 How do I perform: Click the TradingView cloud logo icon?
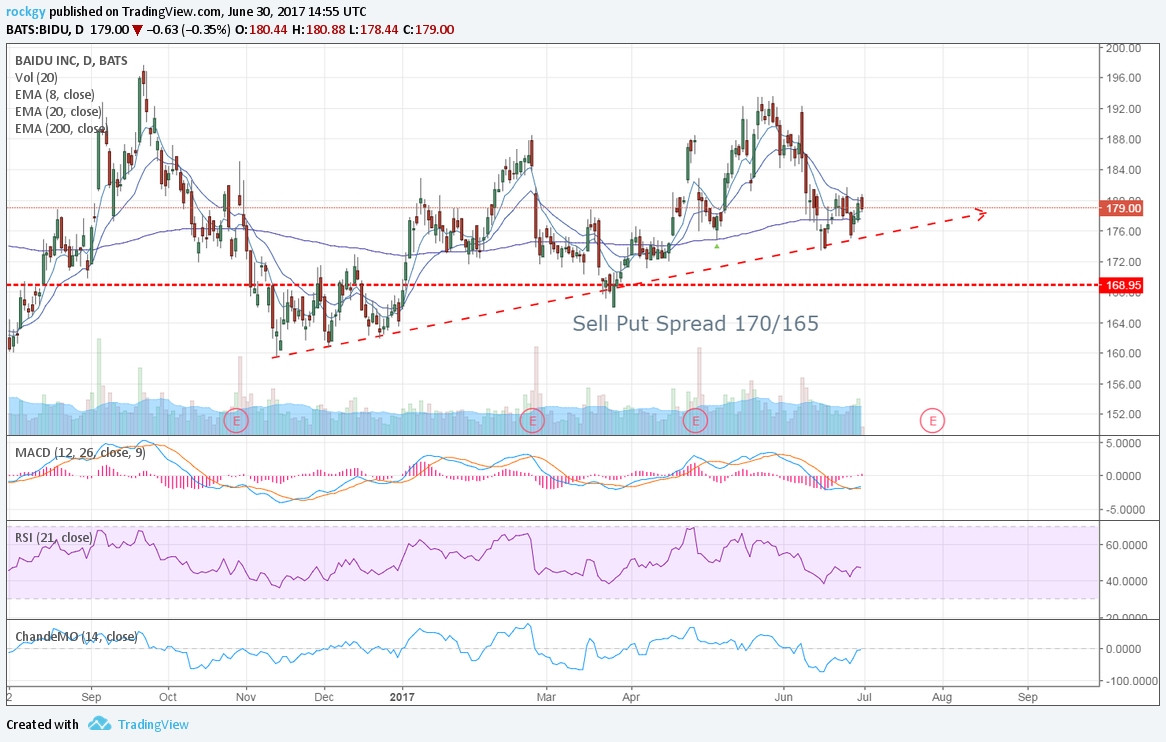click(x=100, y=723)
